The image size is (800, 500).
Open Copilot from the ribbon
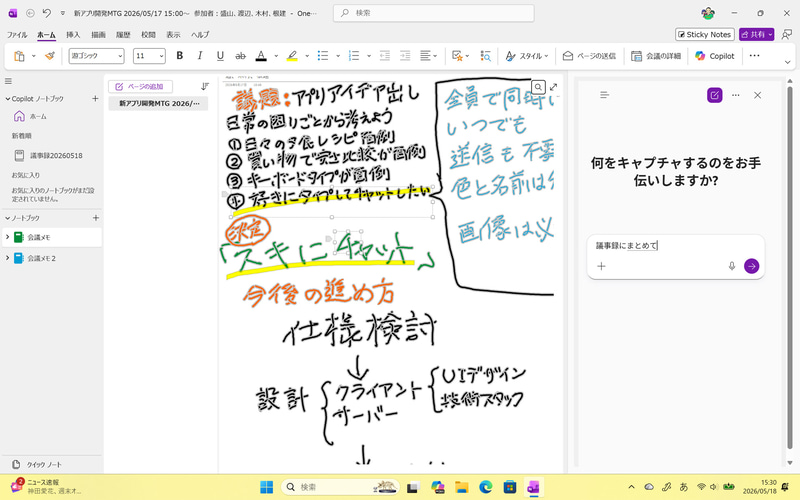click(714, 56)
